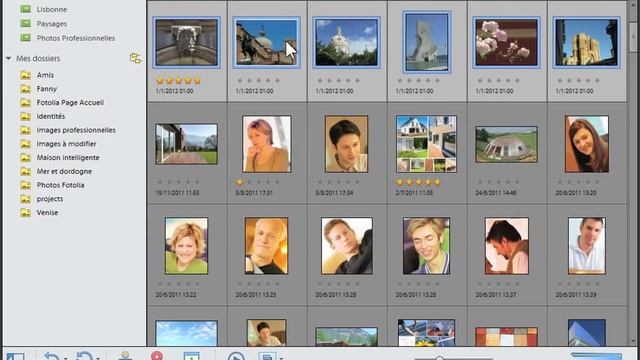Select the reclining man in black thumbnail
The height and width of the screenshot is (360, 640).
tap(347, 246)
